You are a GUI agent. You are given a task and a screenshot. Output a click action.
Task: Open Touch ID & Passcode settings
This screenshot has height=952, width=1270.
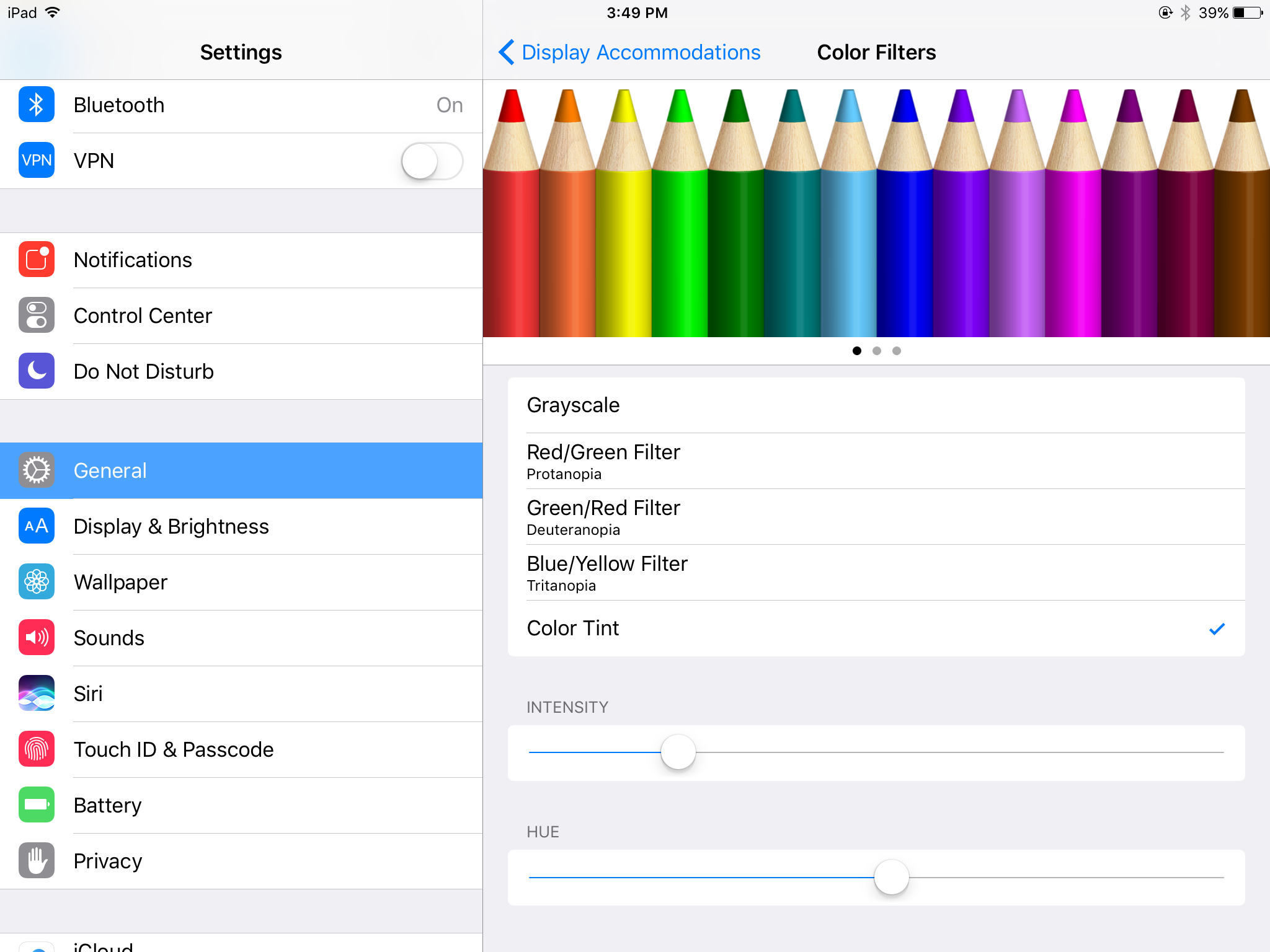click(x=241, y=749)
